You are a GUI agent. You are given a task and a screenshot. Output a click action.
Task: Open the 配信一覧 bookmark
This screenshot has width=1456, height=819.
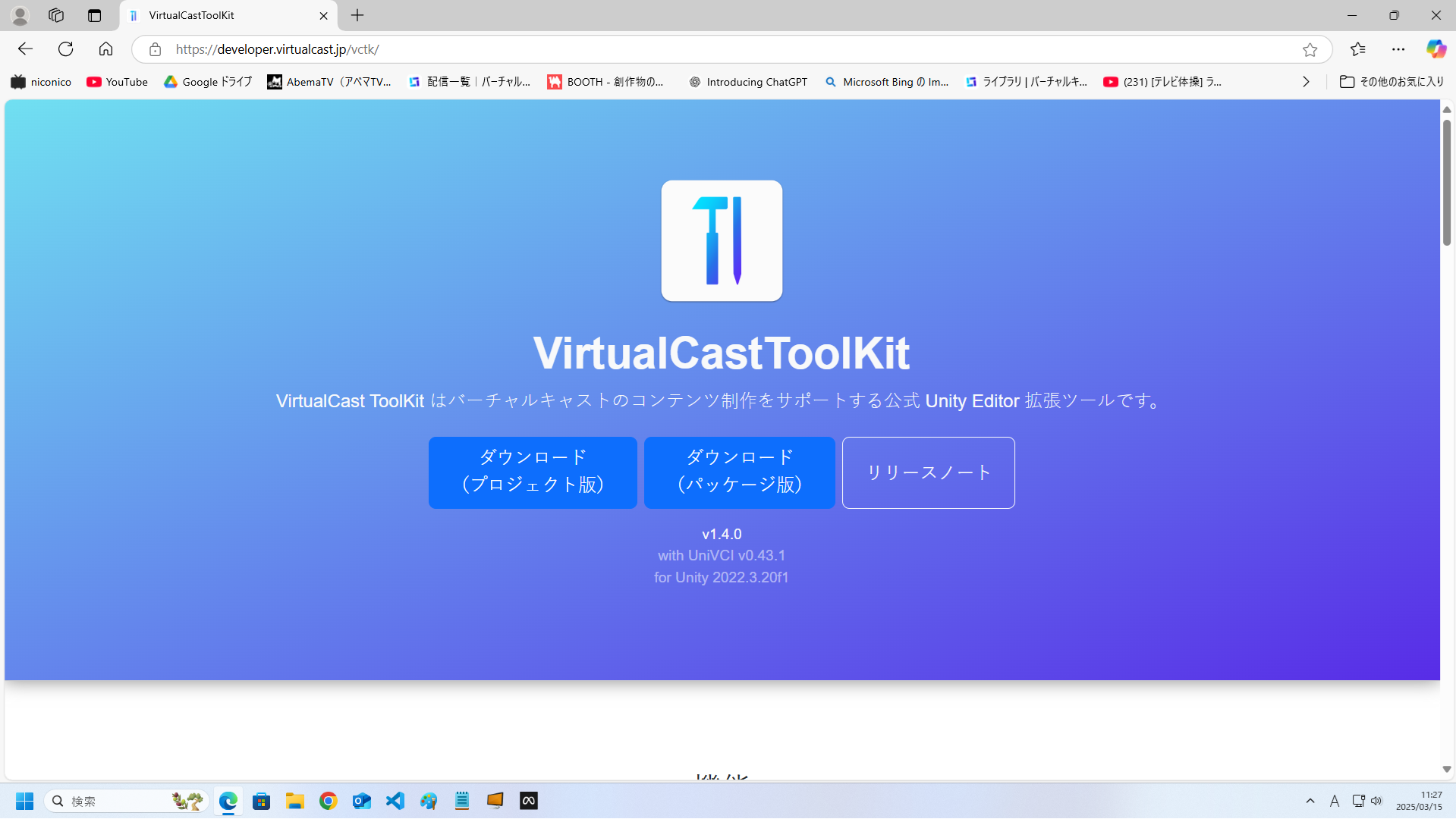pyautogui.click(x=469, y=82)
